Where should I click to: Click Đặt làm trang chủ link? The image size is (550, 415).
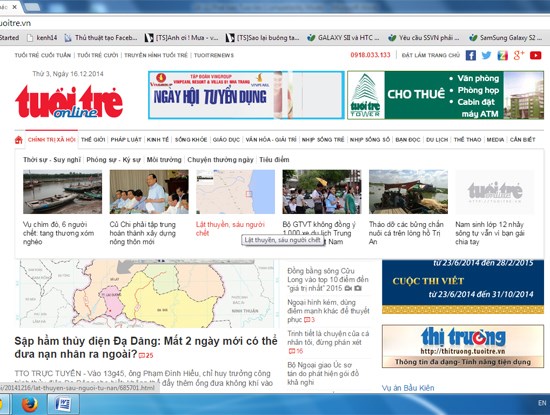click(x=431, y=55)
